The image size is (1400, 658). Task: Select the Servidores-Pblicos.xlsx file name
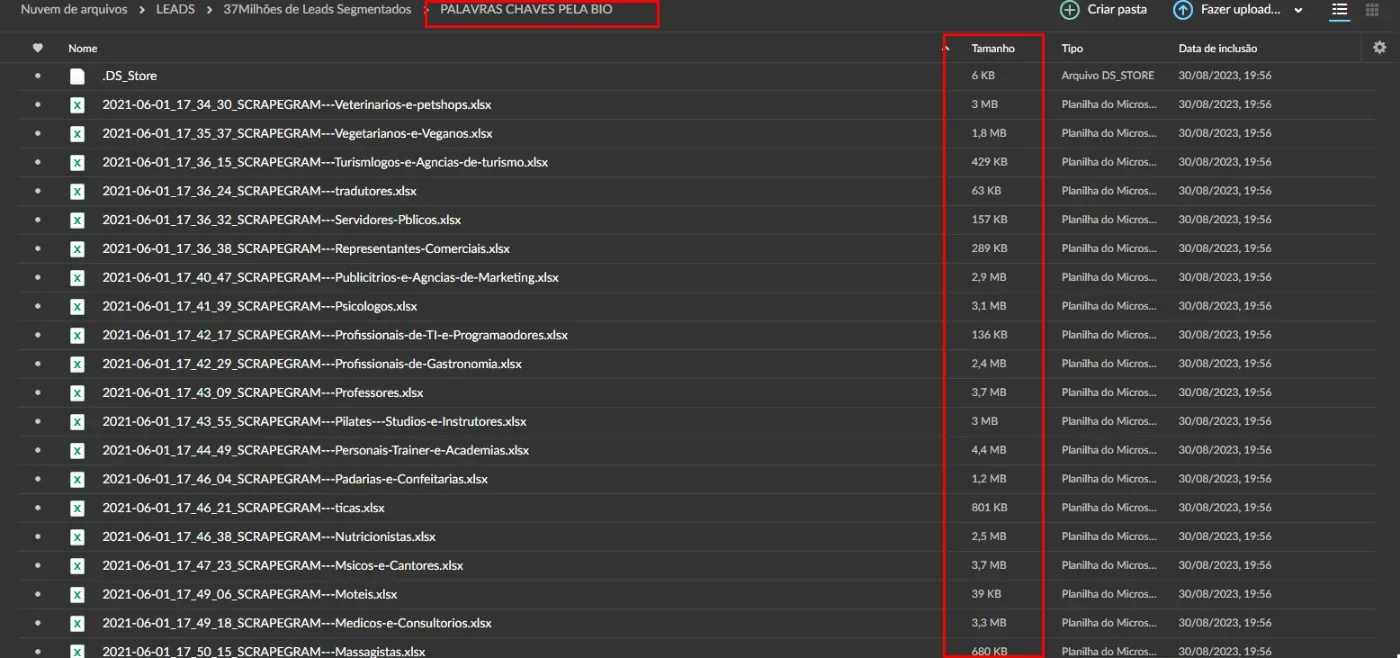click(x=281, y=220)
